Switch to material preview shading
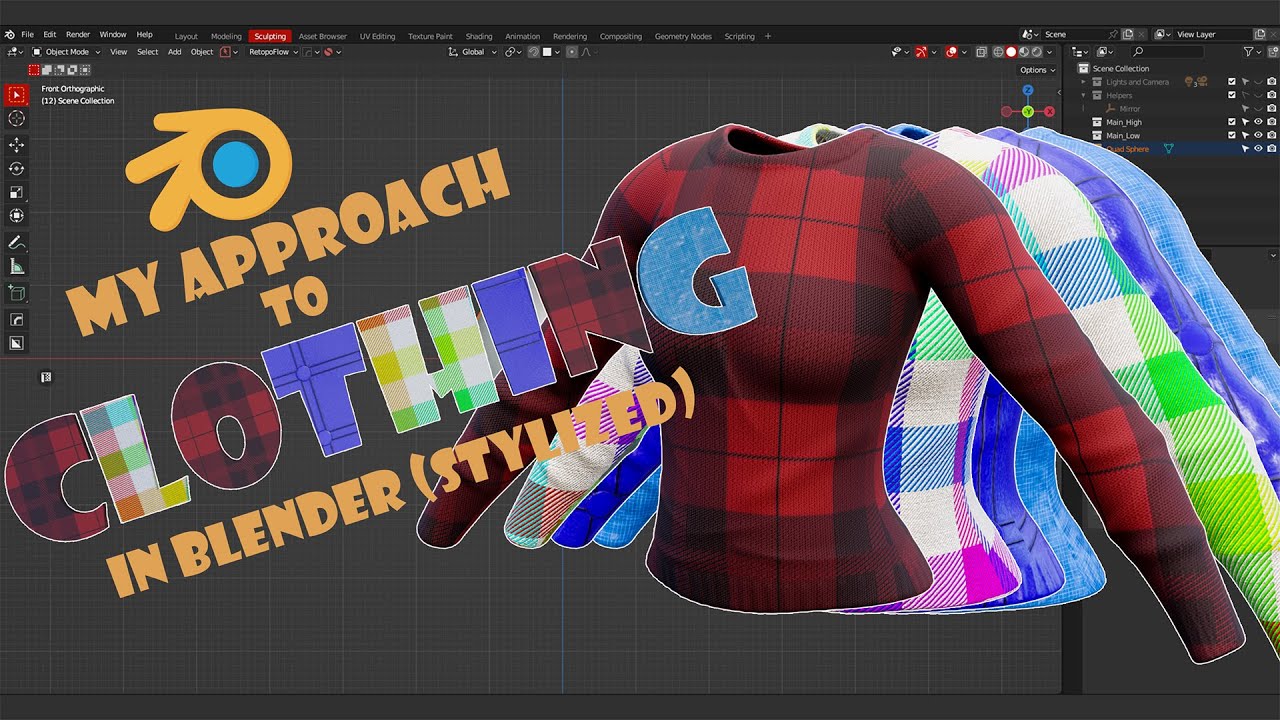This screenshot has width=1280, height=720. click(x=1024, y=52)
